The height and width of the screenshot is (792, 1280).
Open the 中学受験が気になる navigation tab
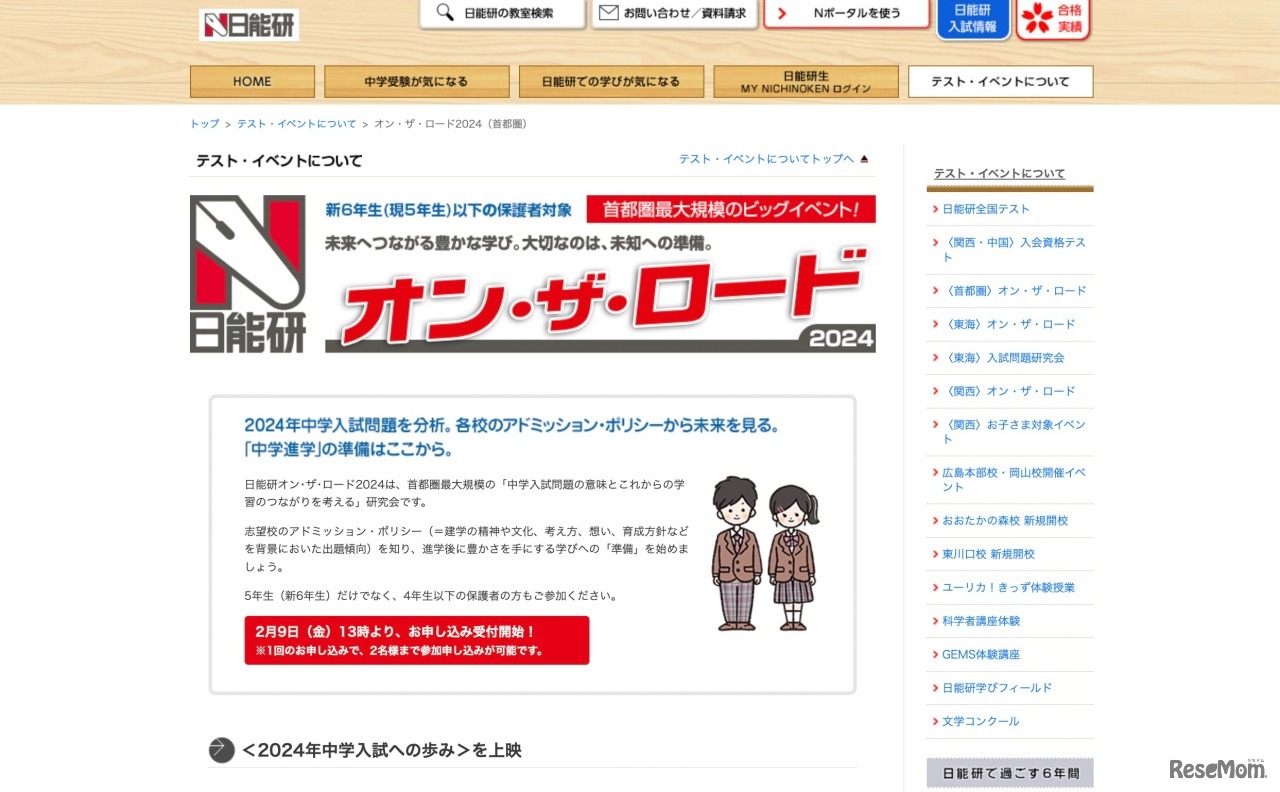point(416,82)
